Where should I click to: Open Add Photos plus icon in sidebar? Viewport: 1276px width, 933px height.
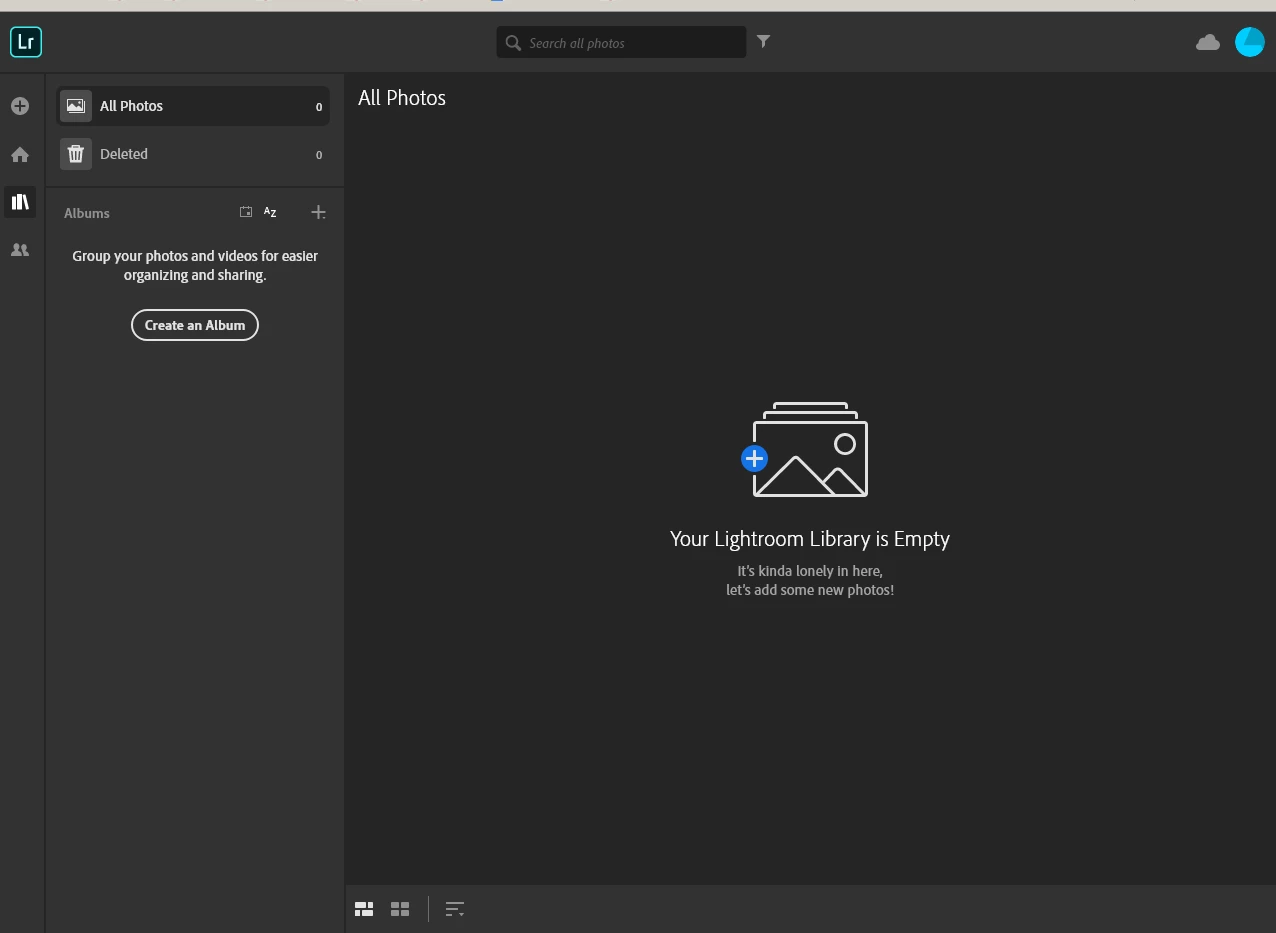pos(20,105)
